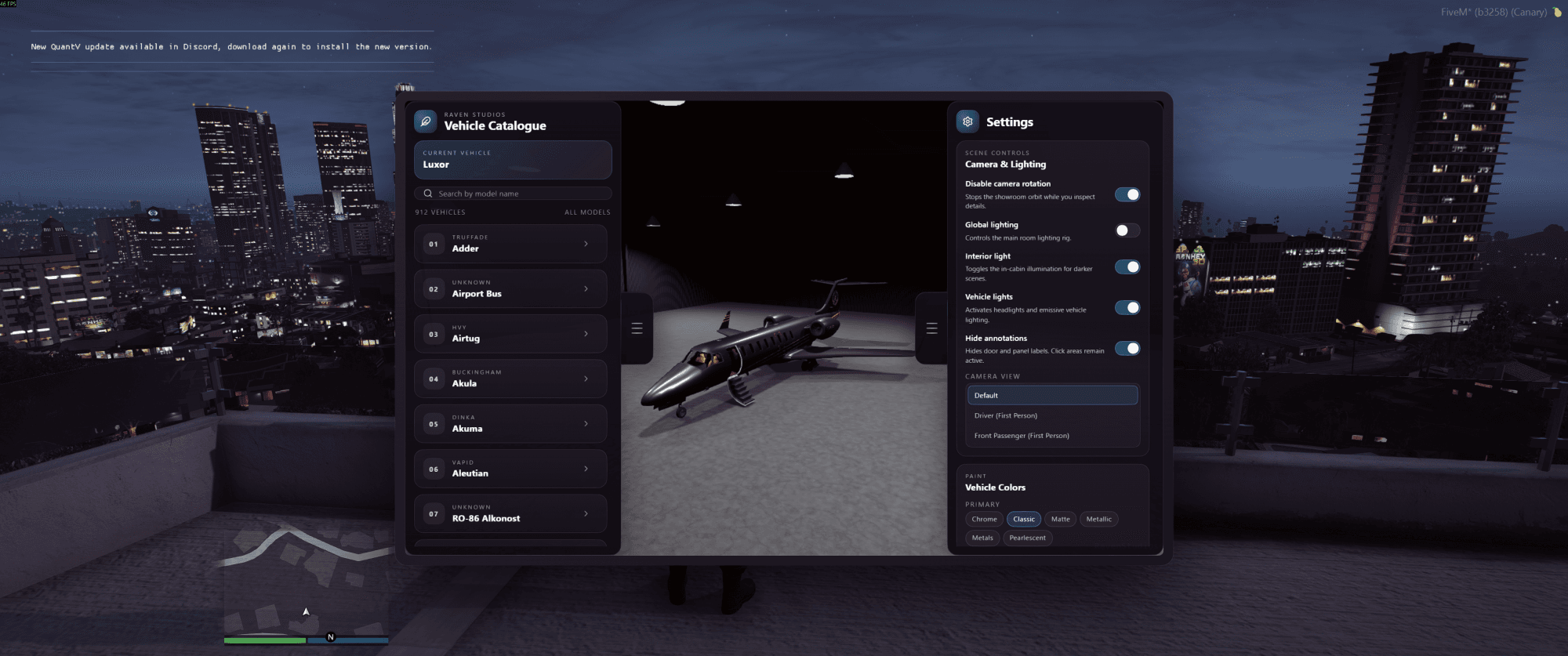Click the search magnifier icon
The width and height of the screenshot is (1568, 656).
(x=428, y=194)
